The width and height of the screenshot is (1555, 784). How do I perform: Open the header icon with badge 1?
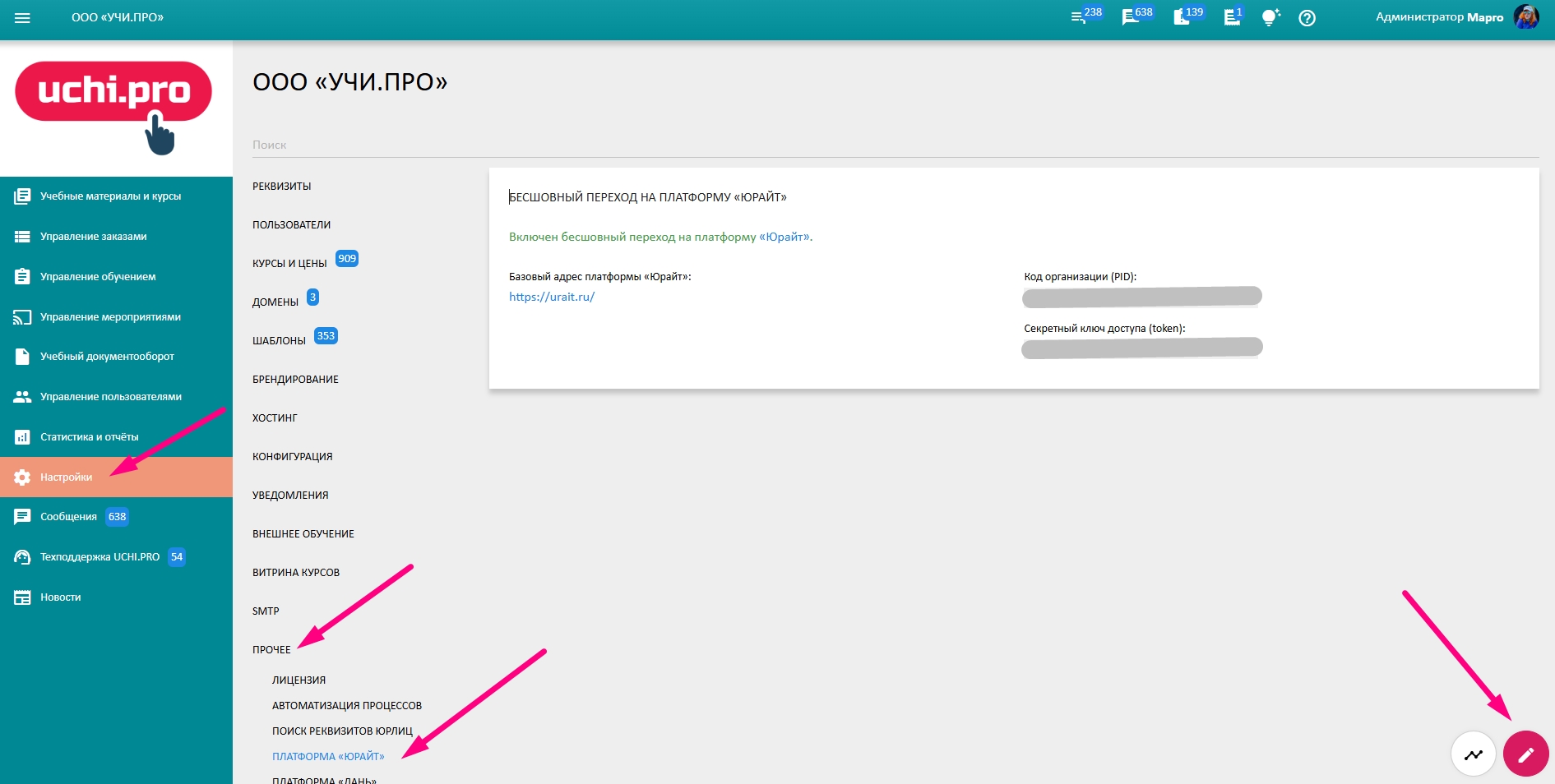click(x=1232, y=17)
